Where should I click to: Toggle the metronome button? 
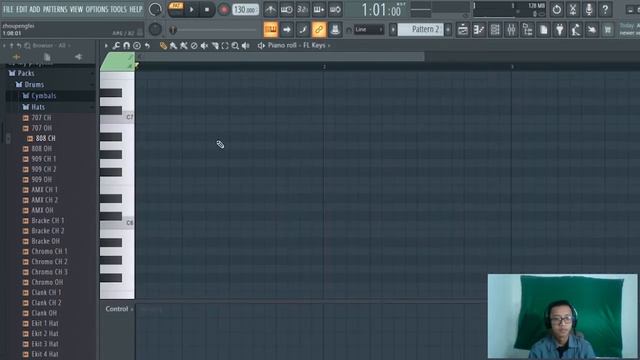270,9
